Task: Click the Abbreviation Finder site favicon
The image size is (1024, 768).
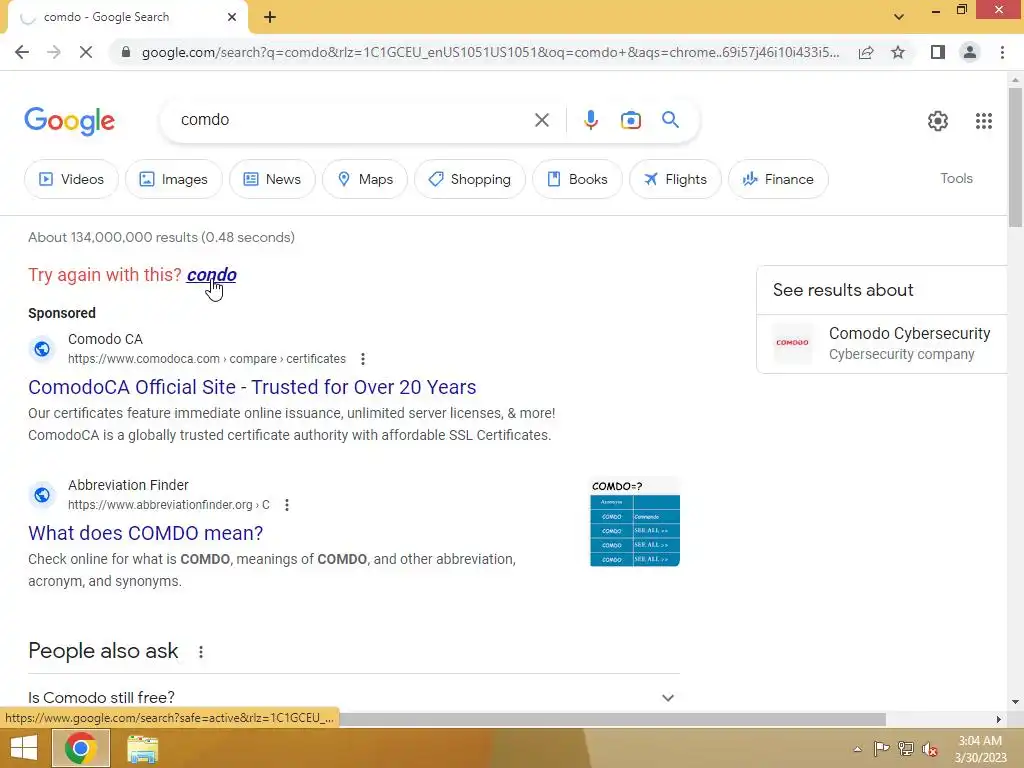Action: [42, 495]
